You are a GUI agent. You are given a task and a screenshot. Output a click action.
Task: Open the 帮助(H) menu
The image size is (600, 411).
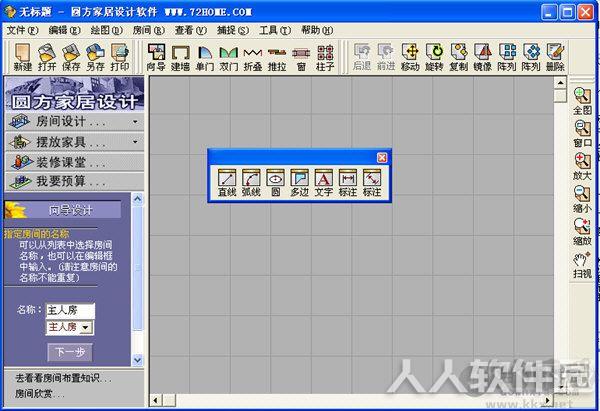317,30
